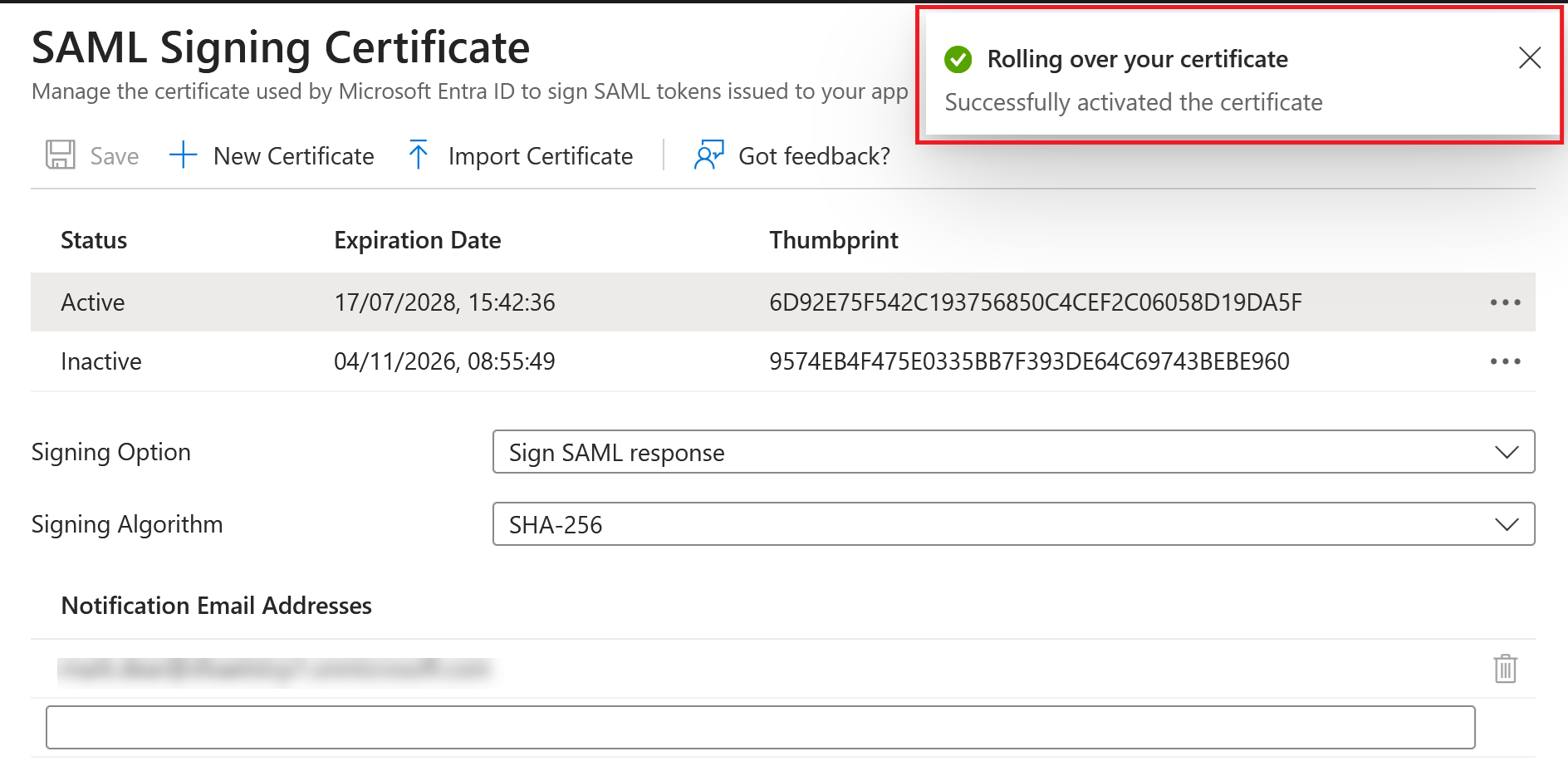Viewport: 1568px width, 766px height.
Task: Click the Save button
Action: pyautogui.click(x=113, y=155)
